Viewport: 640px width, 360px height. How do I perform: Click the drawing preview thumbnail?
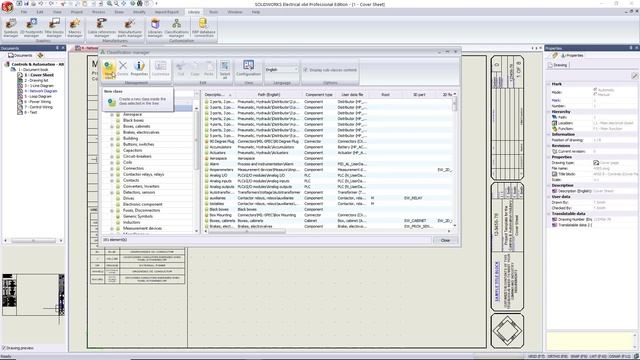pyautogui.click(x=33, y=295)
